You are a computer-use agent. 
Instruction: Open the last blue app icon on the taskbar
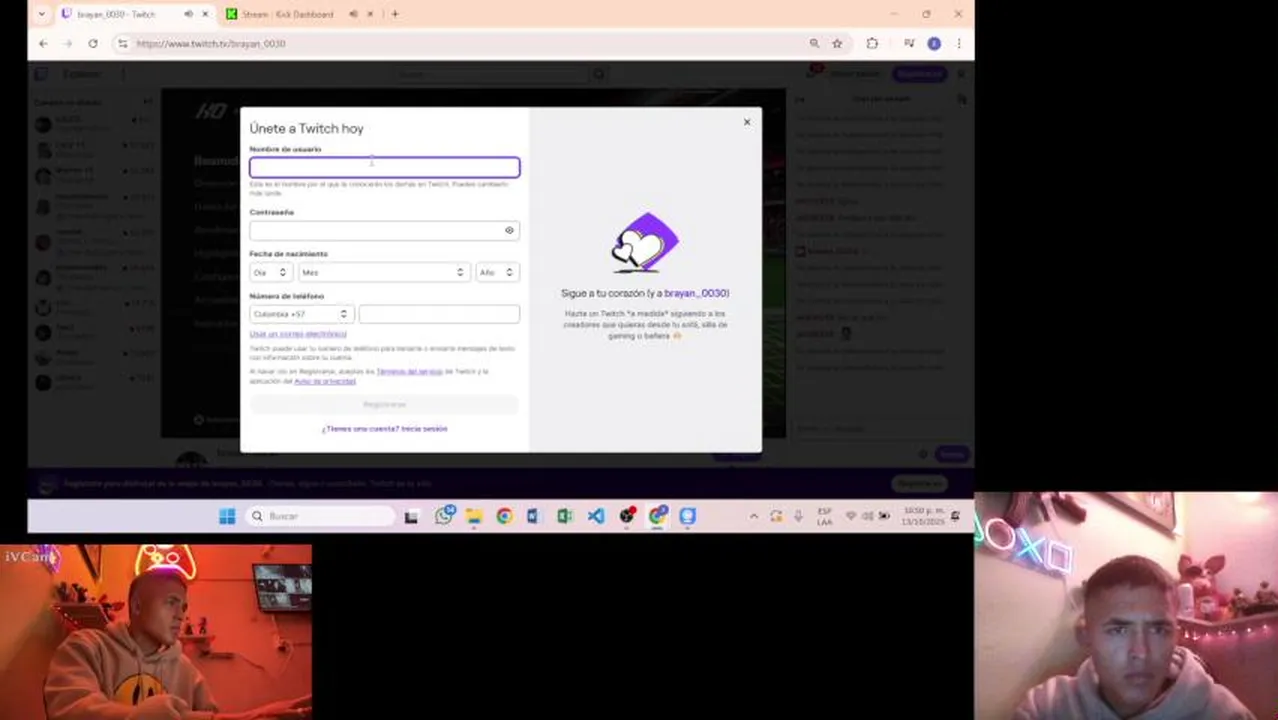687,516
